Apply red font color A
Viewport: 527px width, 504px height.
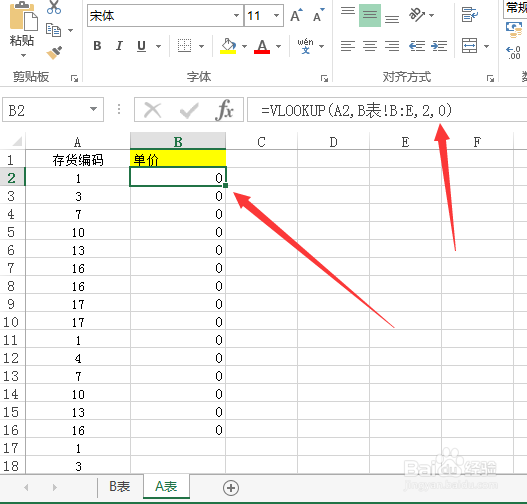262,46
